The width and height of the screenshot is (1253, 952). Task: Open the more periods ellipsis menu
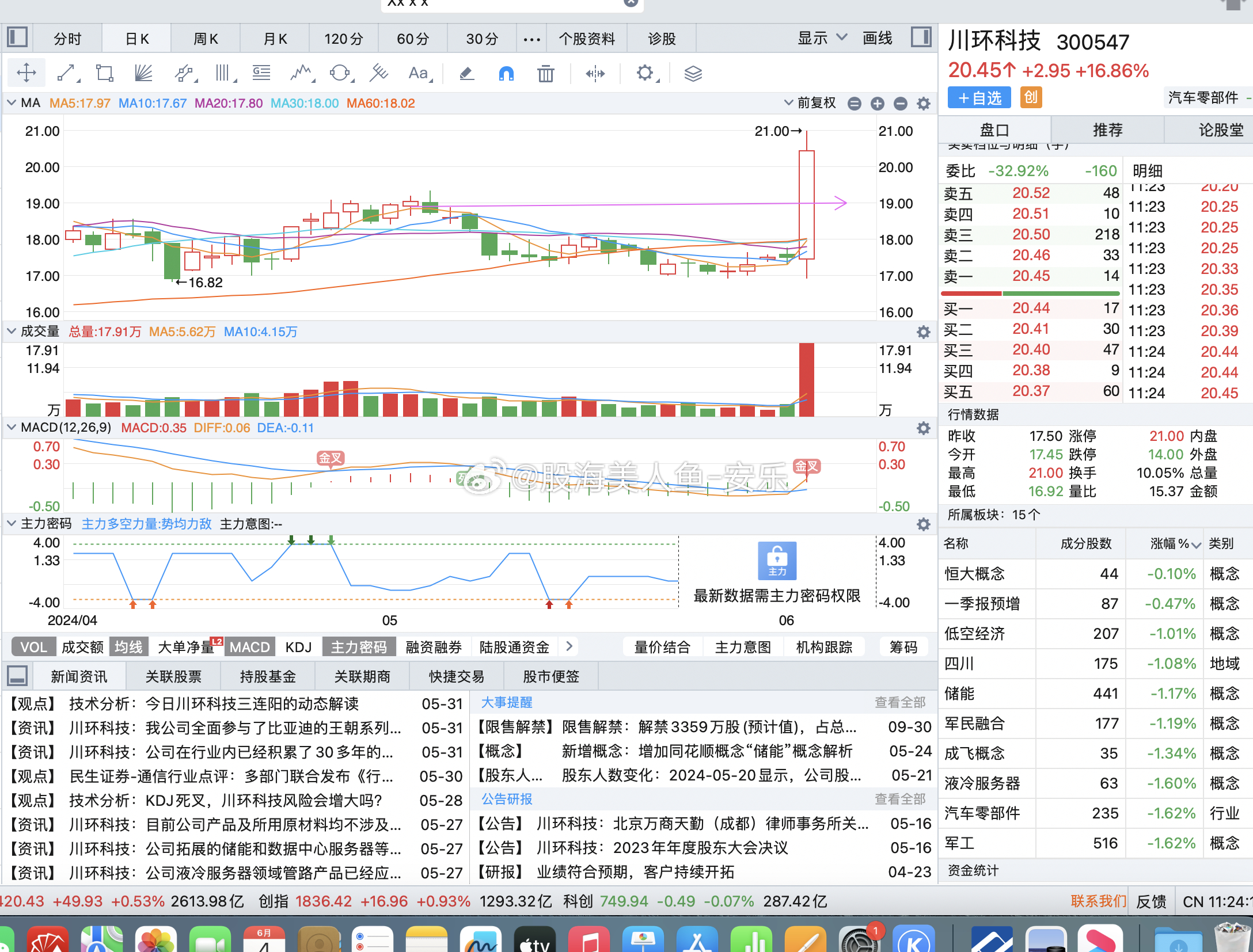click(x=531, y=39)
